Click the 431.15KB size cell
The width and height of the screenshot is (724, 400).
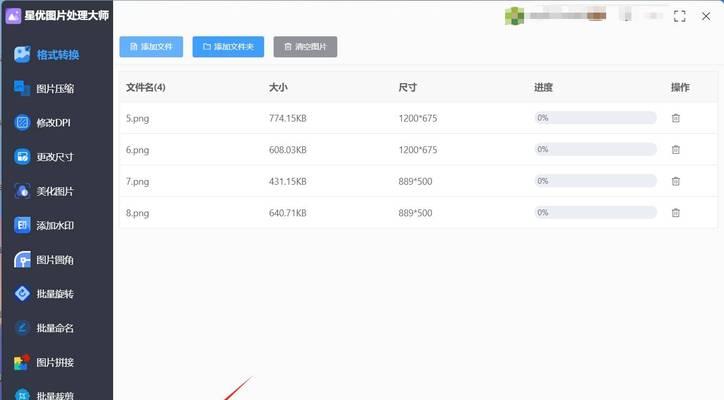coord(288,182)
